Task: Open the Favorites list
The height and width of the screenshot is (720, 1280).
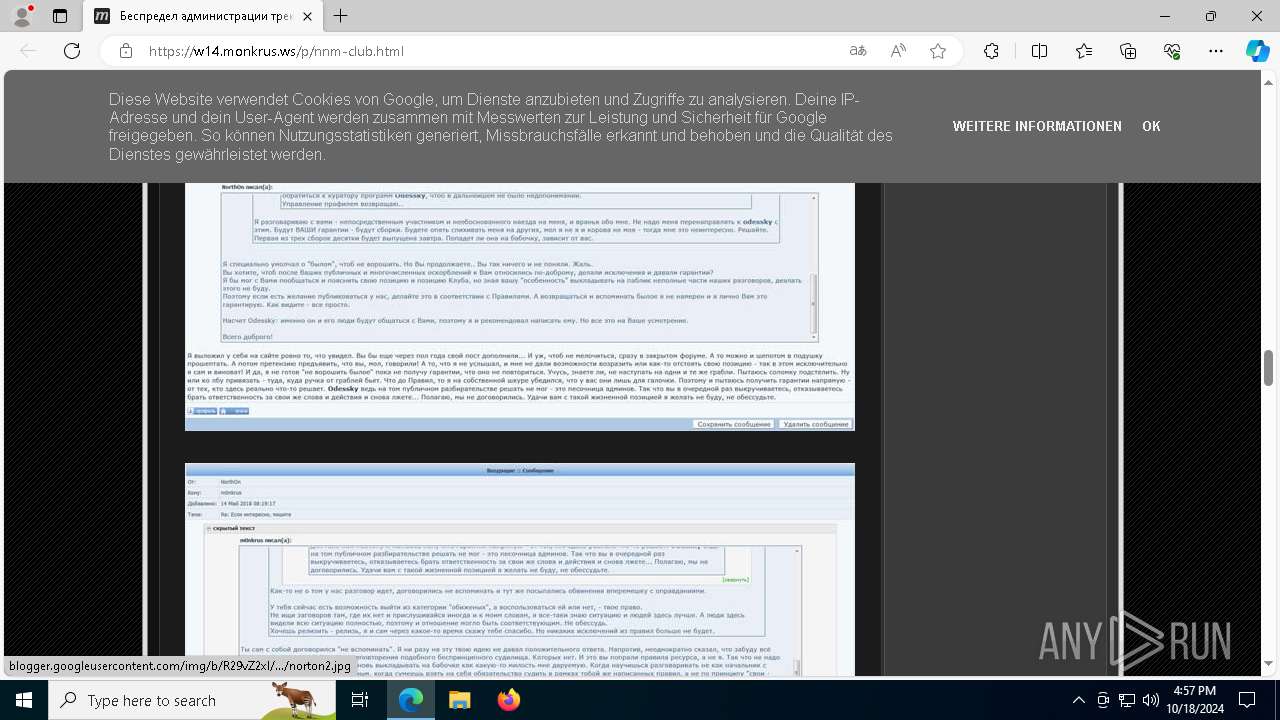Action: click(1084, 51)
